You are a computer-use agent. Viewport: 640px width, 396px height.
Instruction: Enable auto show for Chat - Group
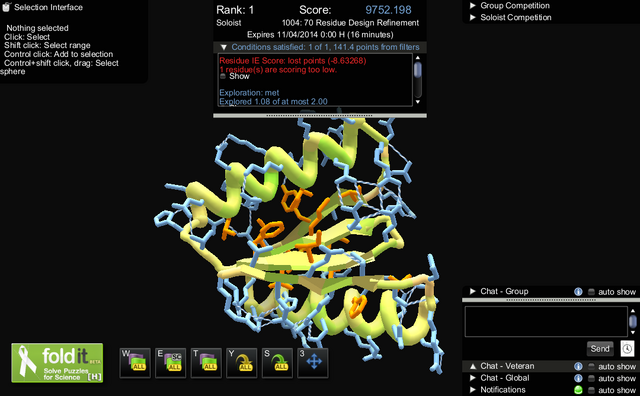point(591,292)
